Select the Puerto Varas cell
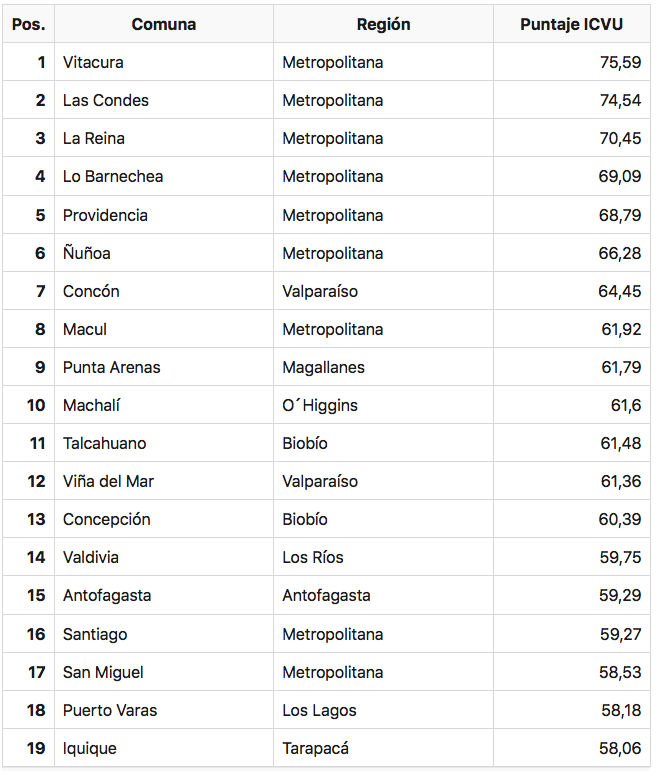The height and width of the screenshot is (771, 657). pos(164,710)
